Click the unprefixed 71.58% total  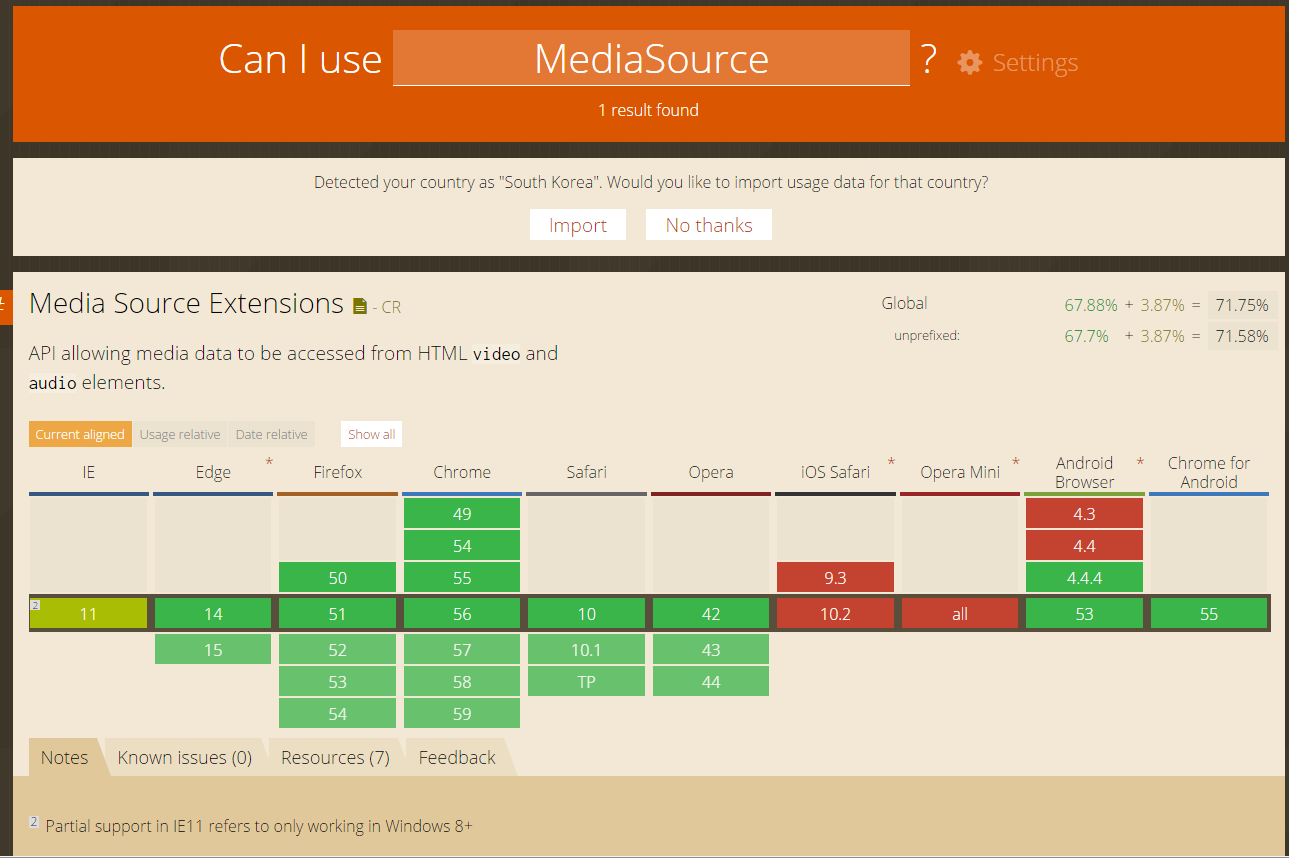(x=1241, y=336)
